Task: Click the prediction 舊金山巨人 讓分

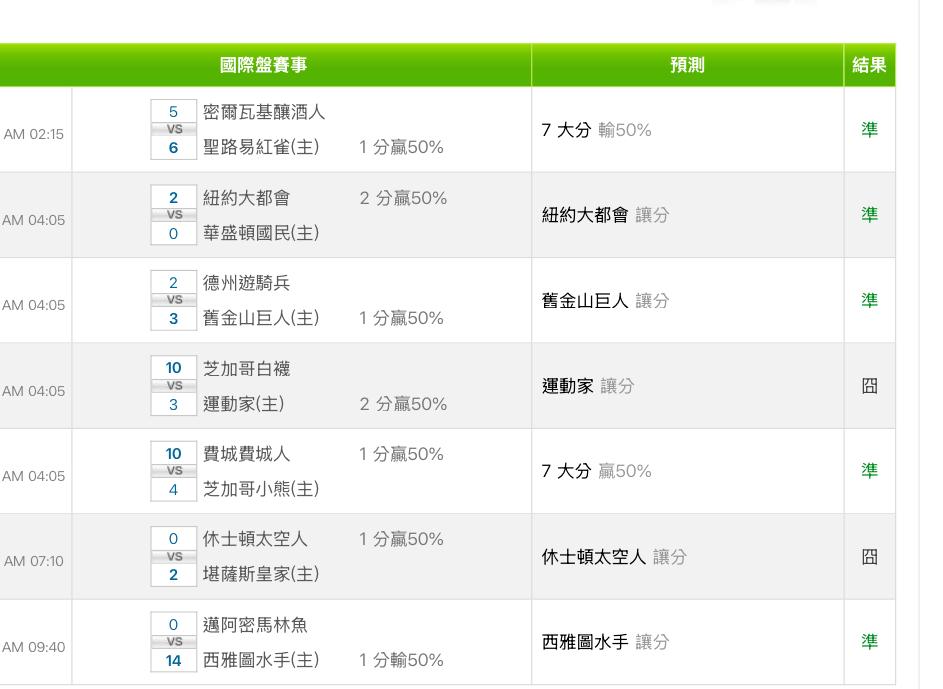Action: tap(606, 301)
